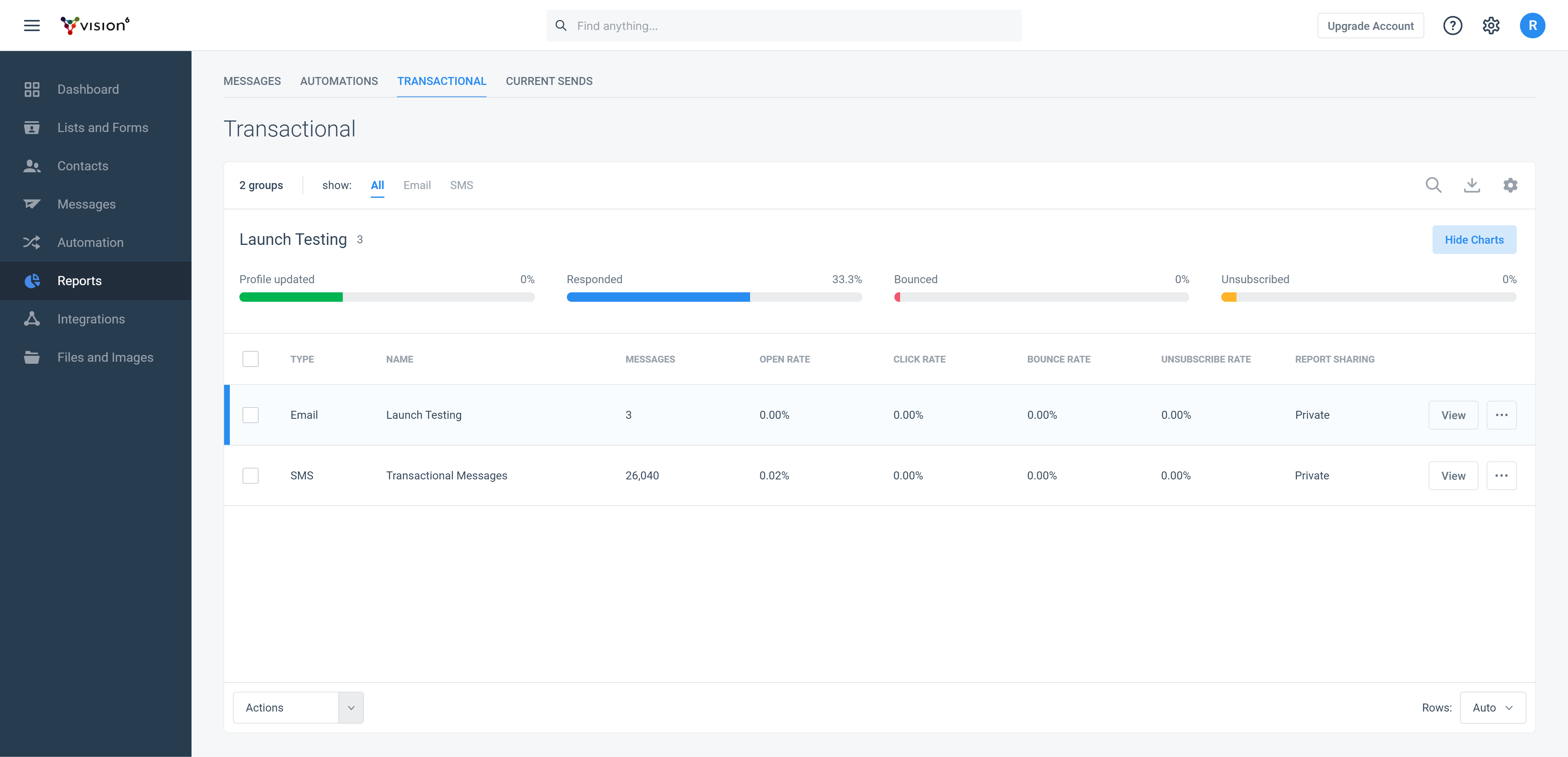Filter list to Email only
Image resolution: width=1568 pixels, height=757 pixels.
(x=417, y=185)
